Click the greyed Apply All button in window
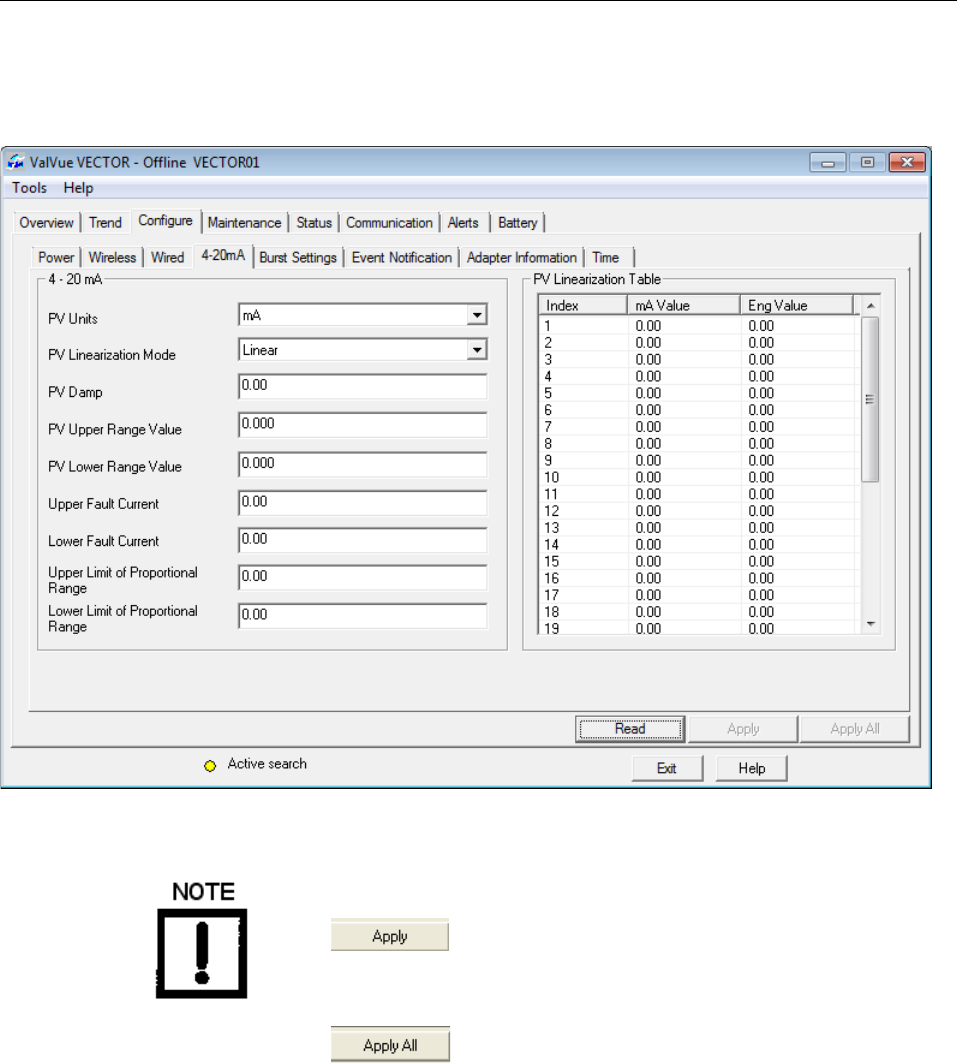Screen dimensions: 957x1063 [x=855, y=729]
